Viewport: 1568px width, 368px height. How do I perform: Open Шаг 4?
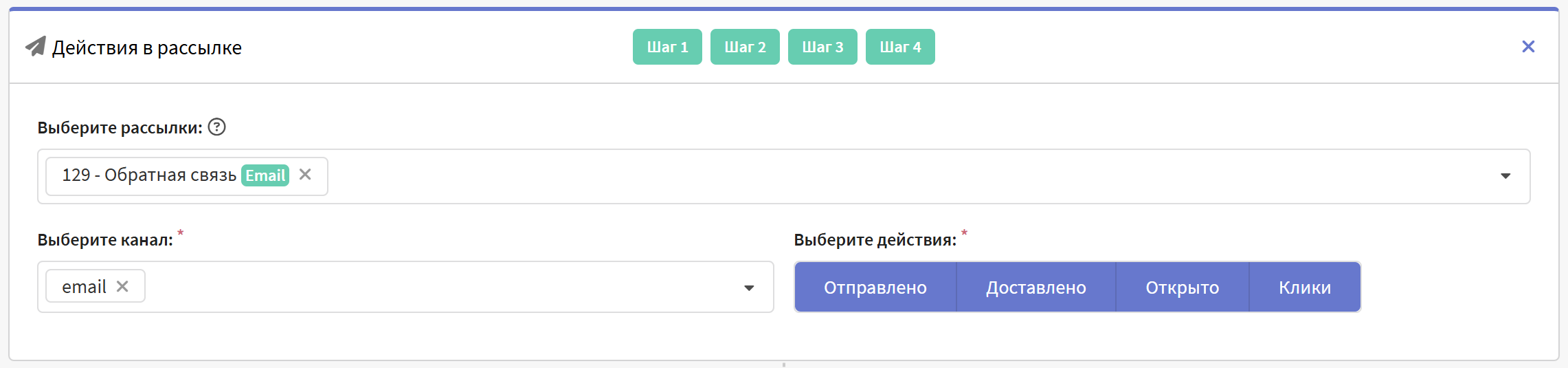(900, 47)
